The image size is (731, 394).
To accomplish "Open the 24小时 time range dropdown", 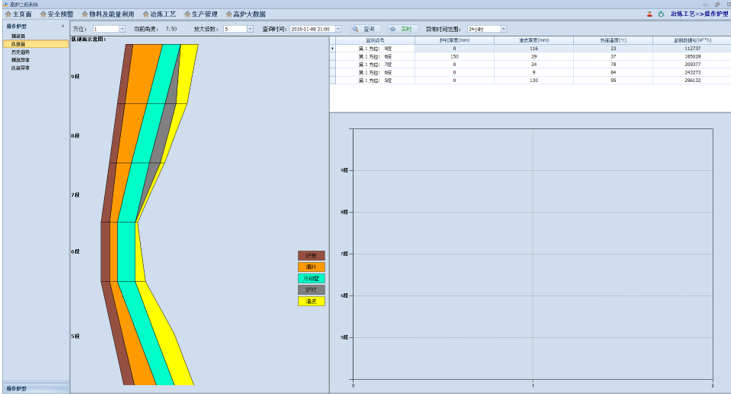I will [503, 29].
